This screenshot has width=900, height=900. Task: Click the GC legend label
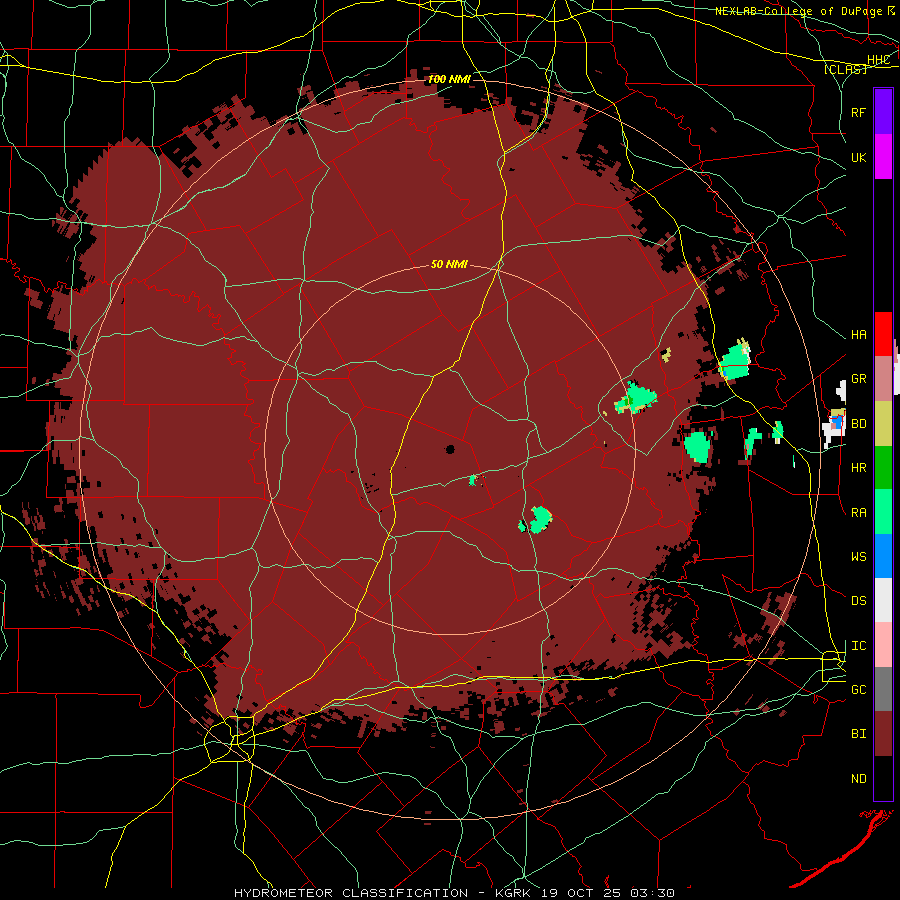(x=859, y=689)
